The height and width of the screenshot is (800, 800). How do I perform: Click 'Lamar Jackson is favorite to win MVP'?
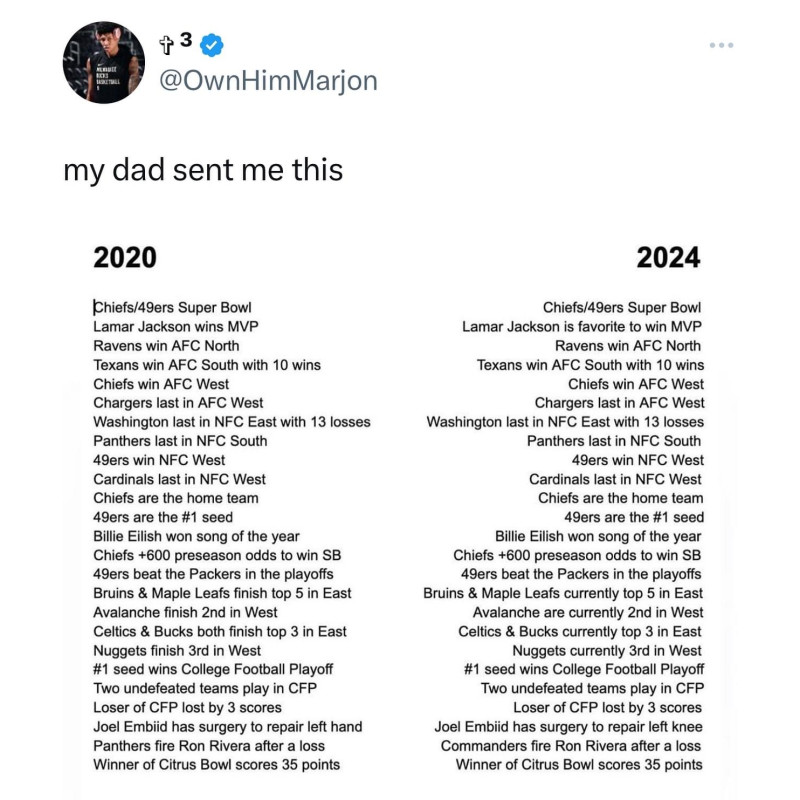[x=582, y=327]
